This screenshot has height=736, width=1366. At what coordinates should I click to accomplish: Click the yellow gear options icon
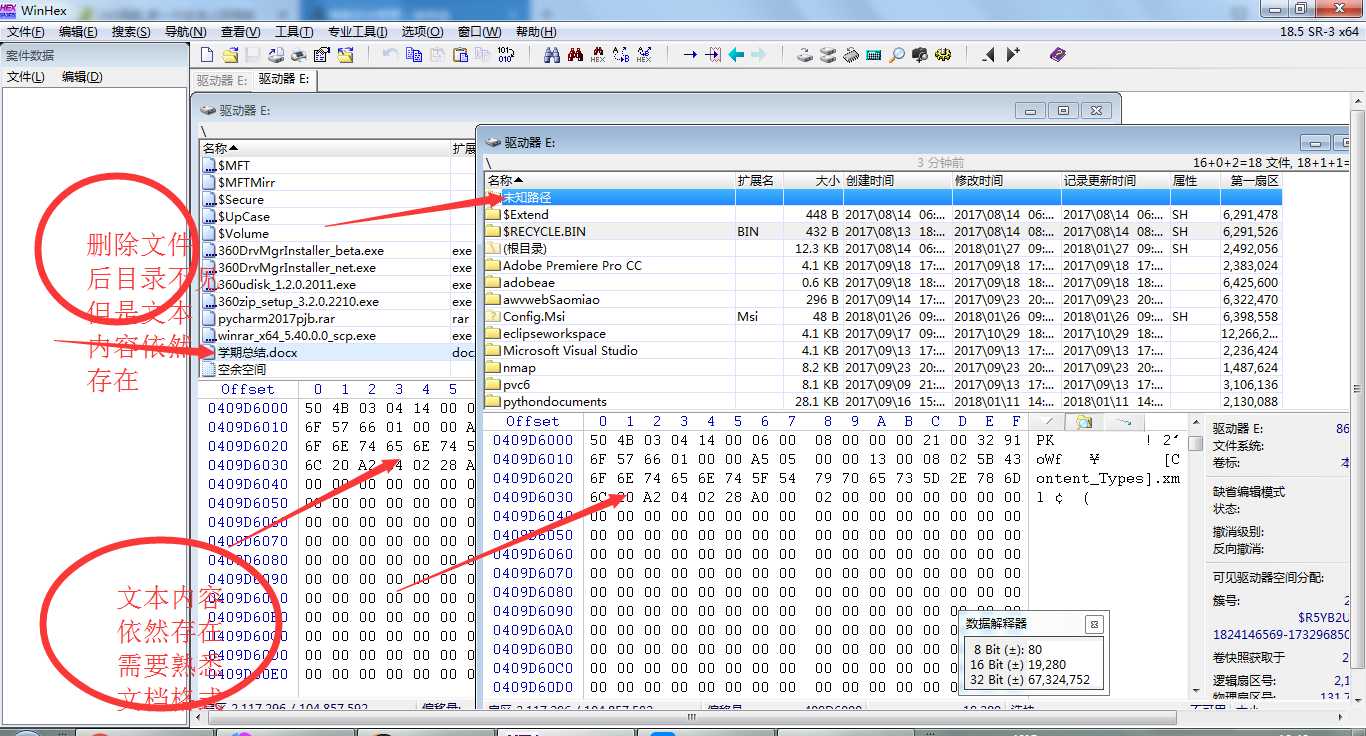(x=943, y=55)
